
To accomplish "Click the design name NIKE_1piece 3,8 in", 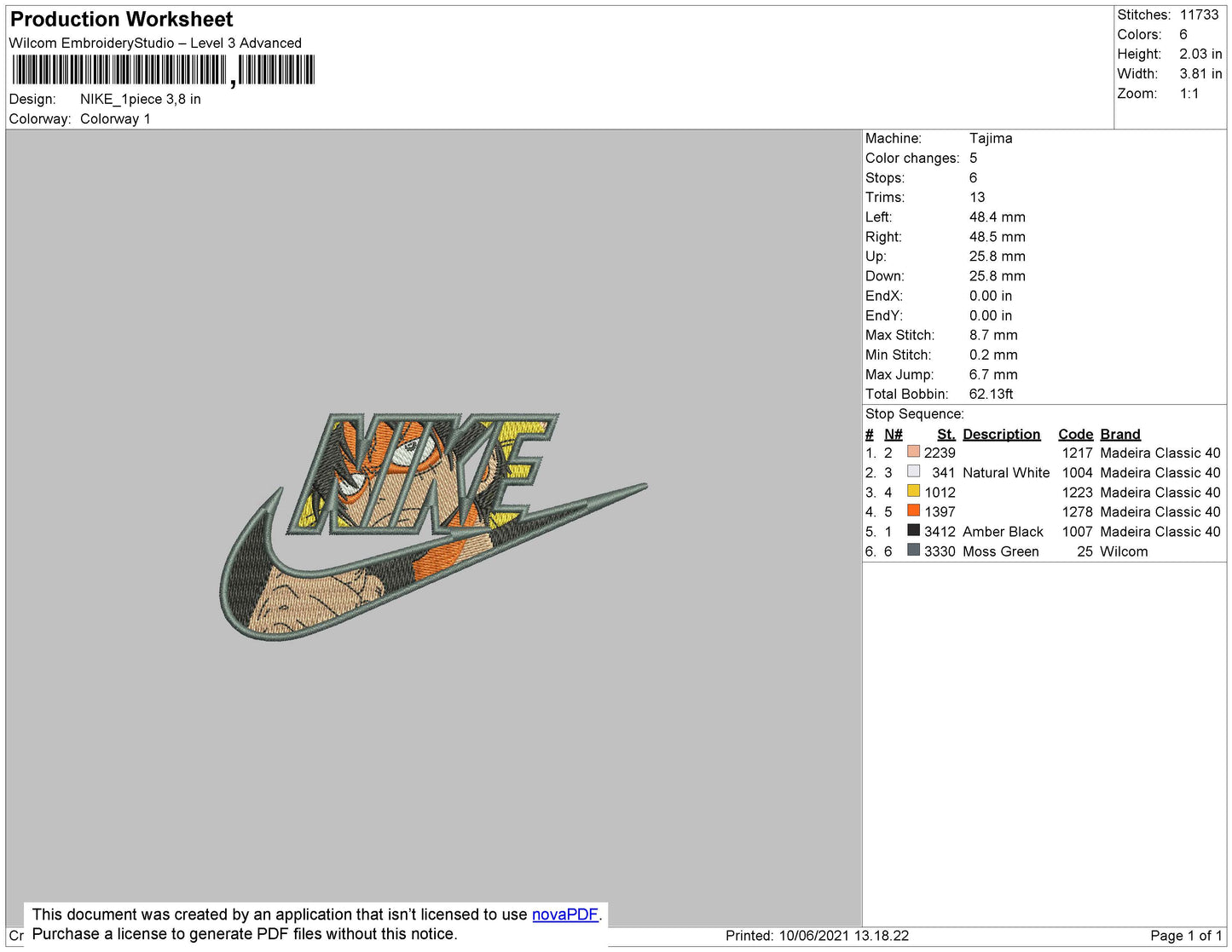I will (141, 99).
